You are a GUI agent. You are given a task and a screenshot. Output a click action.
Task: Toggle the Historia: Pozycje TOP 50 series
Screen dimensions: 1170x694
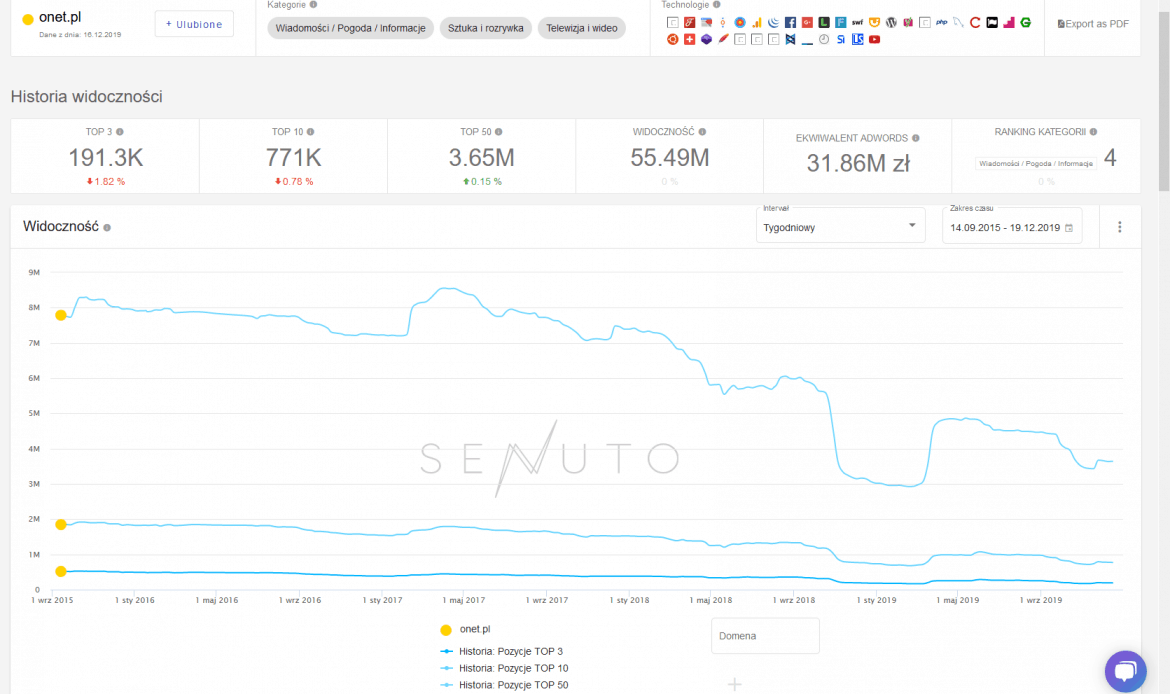(504, 685)
